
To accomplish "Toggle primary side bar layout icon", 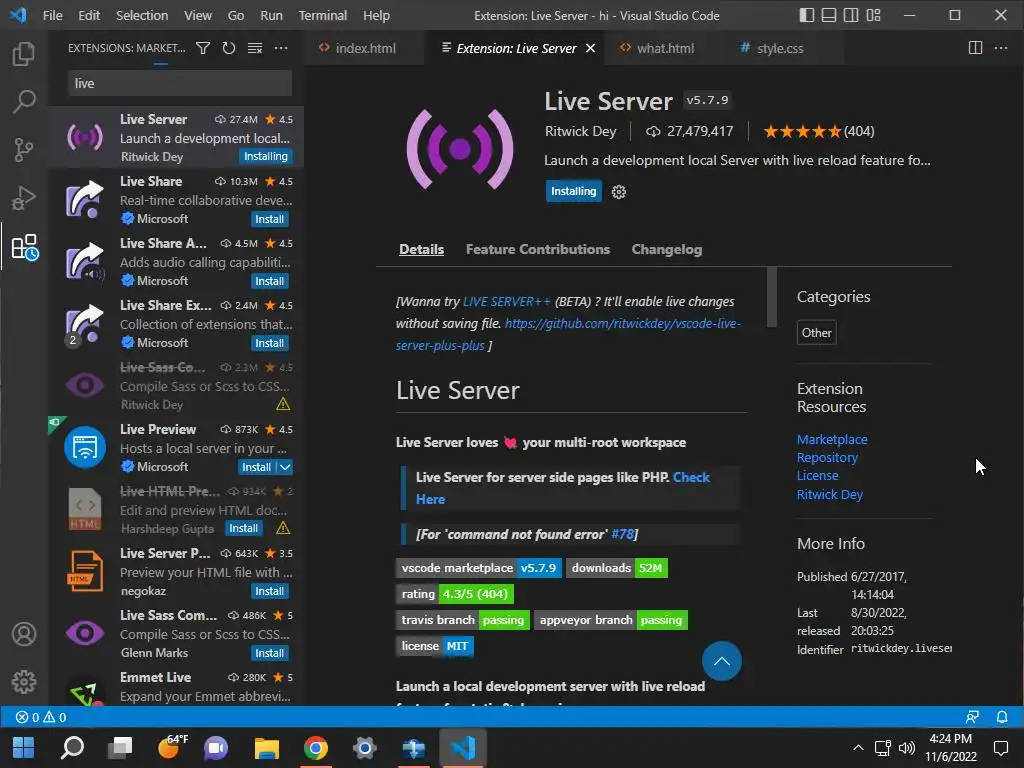I will click(807, 15).
